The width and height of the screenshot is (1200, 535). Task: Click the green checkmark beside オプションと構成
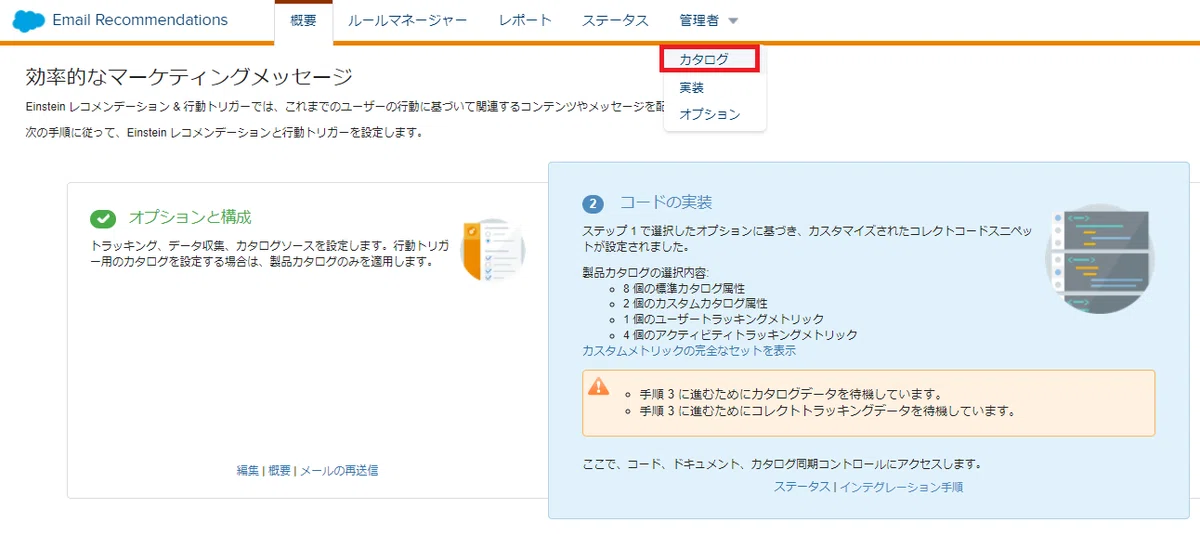103,218
